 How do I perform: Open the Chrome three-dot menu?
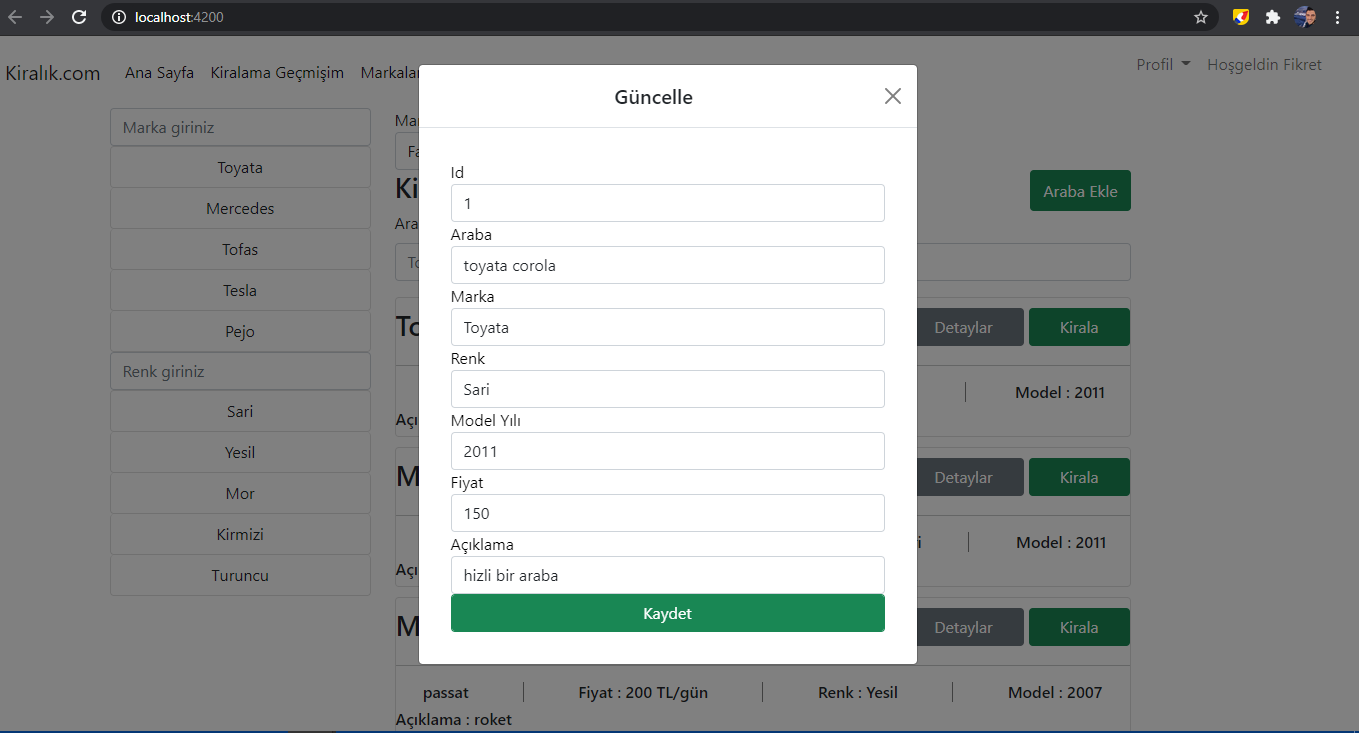pos(1338,17)
